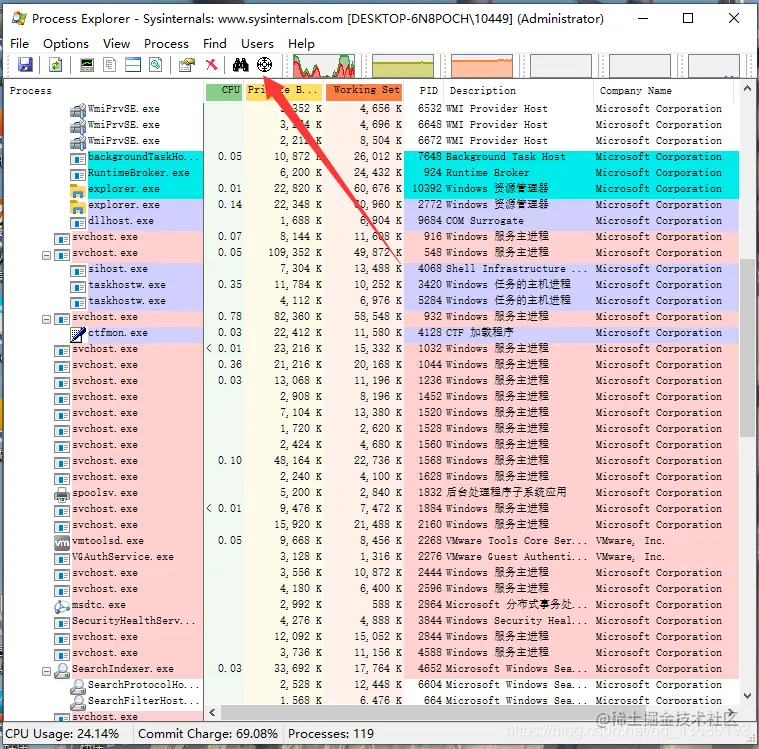Click the SearchProtocolHost icon

[x=77, y=686]
